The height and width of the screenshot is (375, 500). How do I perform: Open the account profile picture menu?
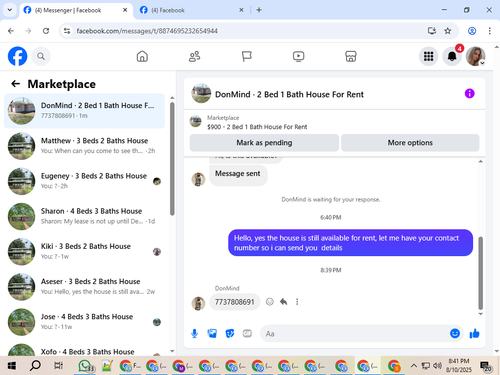click(x=475, y=56)
